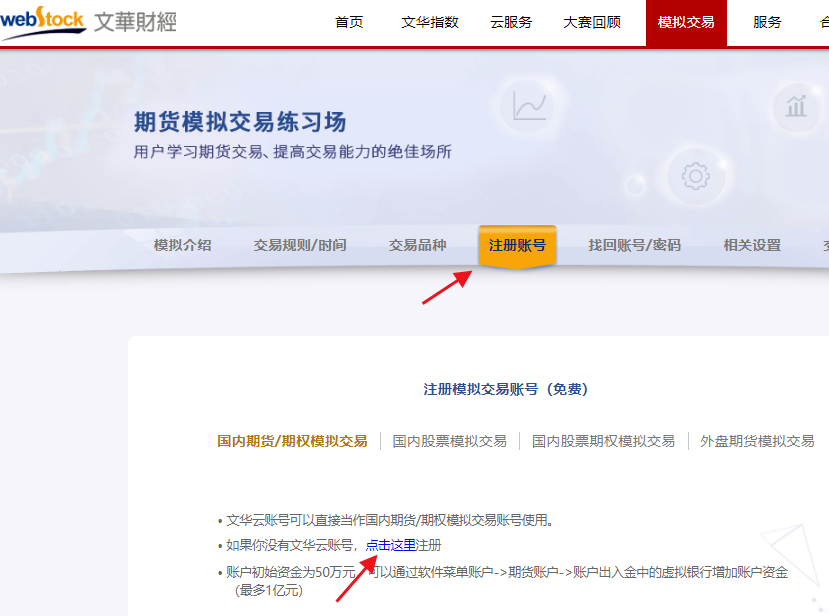Image resolution: width=829 pixels, height=616 pixels.
Task: Open the 大赛回顾 menu item
Action: click(x=592, y=21)
